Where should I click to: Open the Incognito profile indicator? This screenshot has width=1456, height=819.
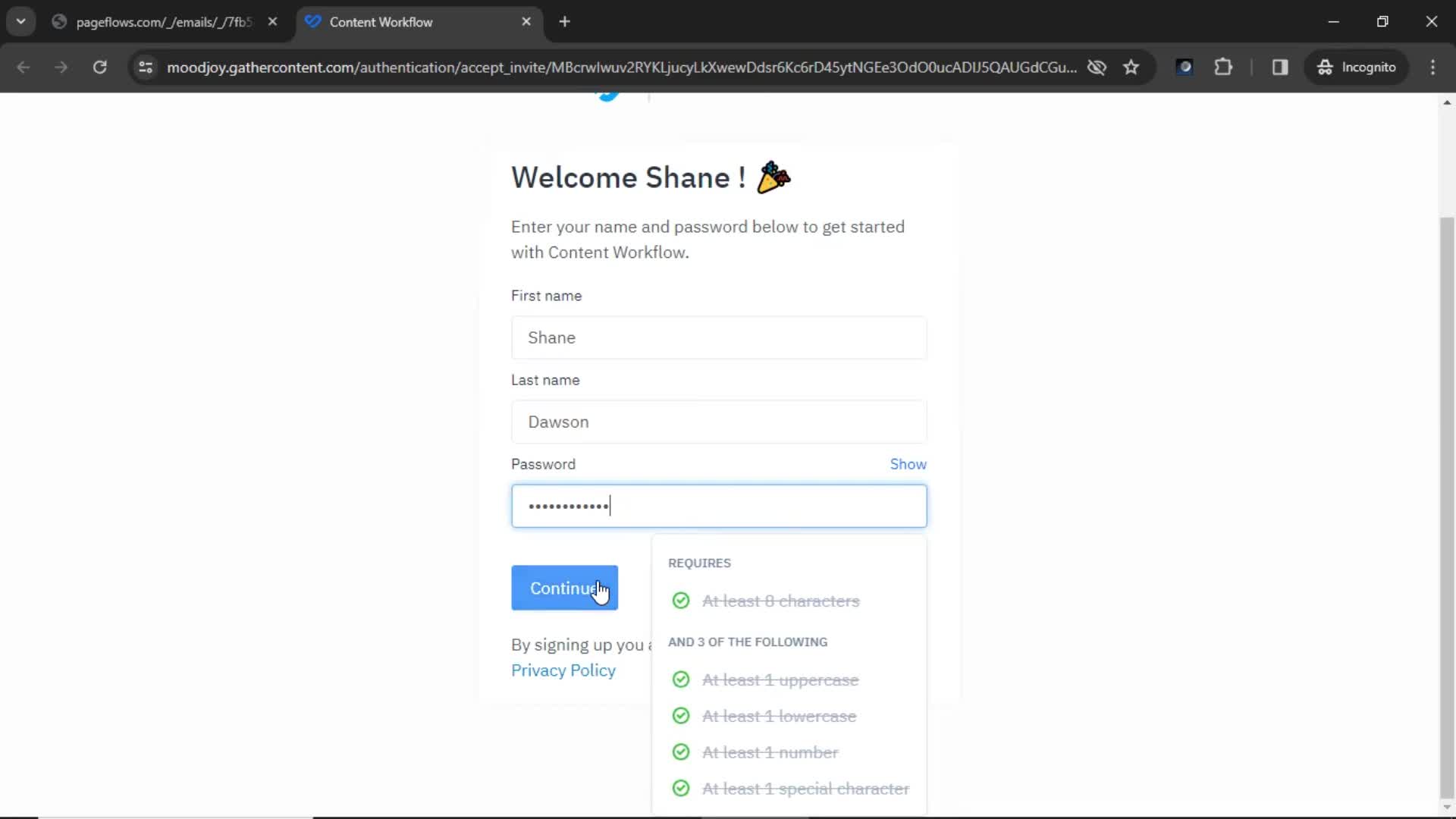[x=1357, y=67]
